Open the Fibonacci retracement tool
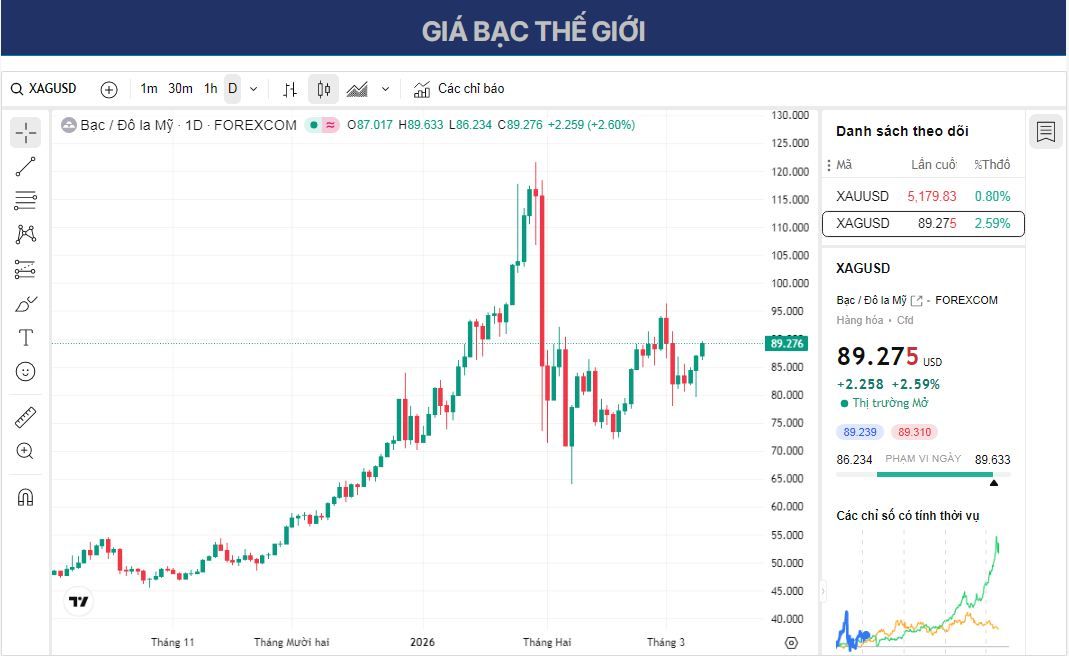The height and width of the screenshot is (656, 1069). [x=25, y=200]
